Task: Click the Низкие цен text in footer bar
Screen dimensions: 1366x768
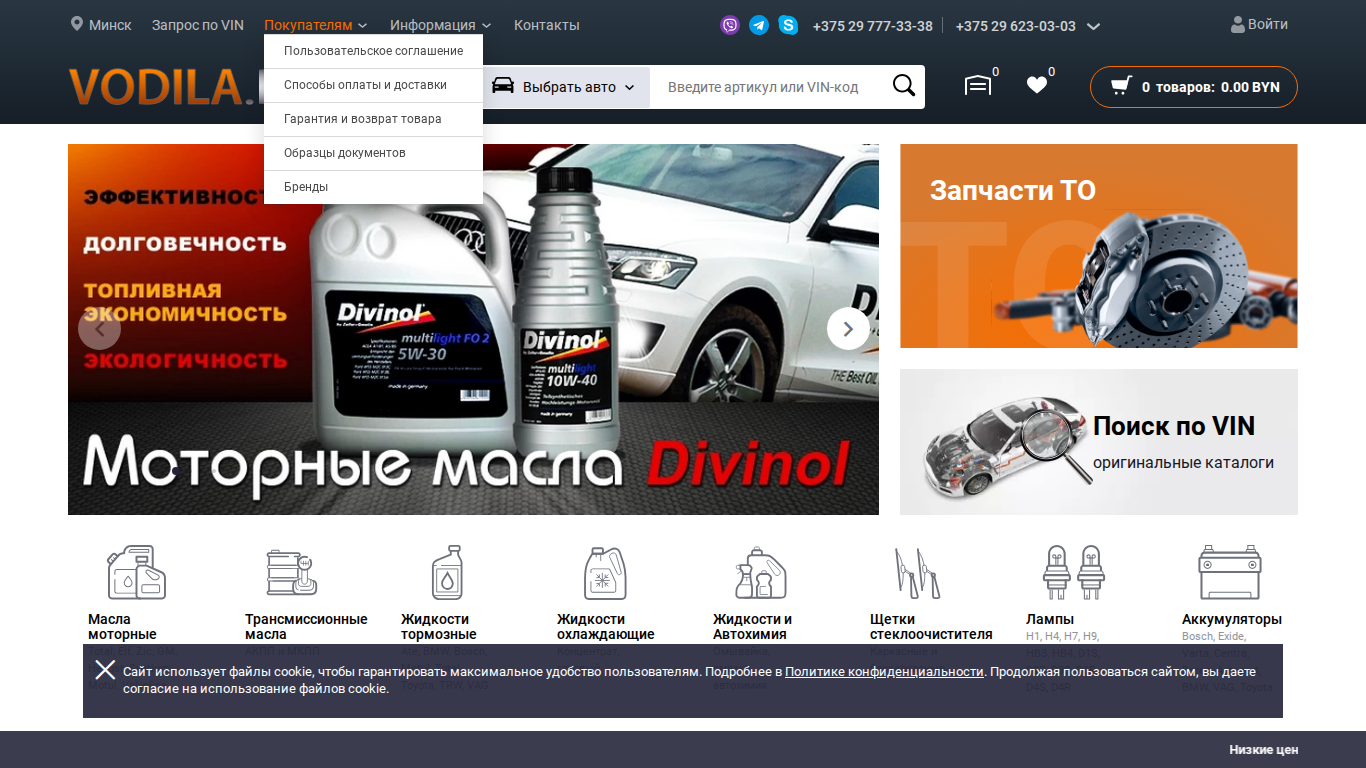Action: pos(1264,750)
